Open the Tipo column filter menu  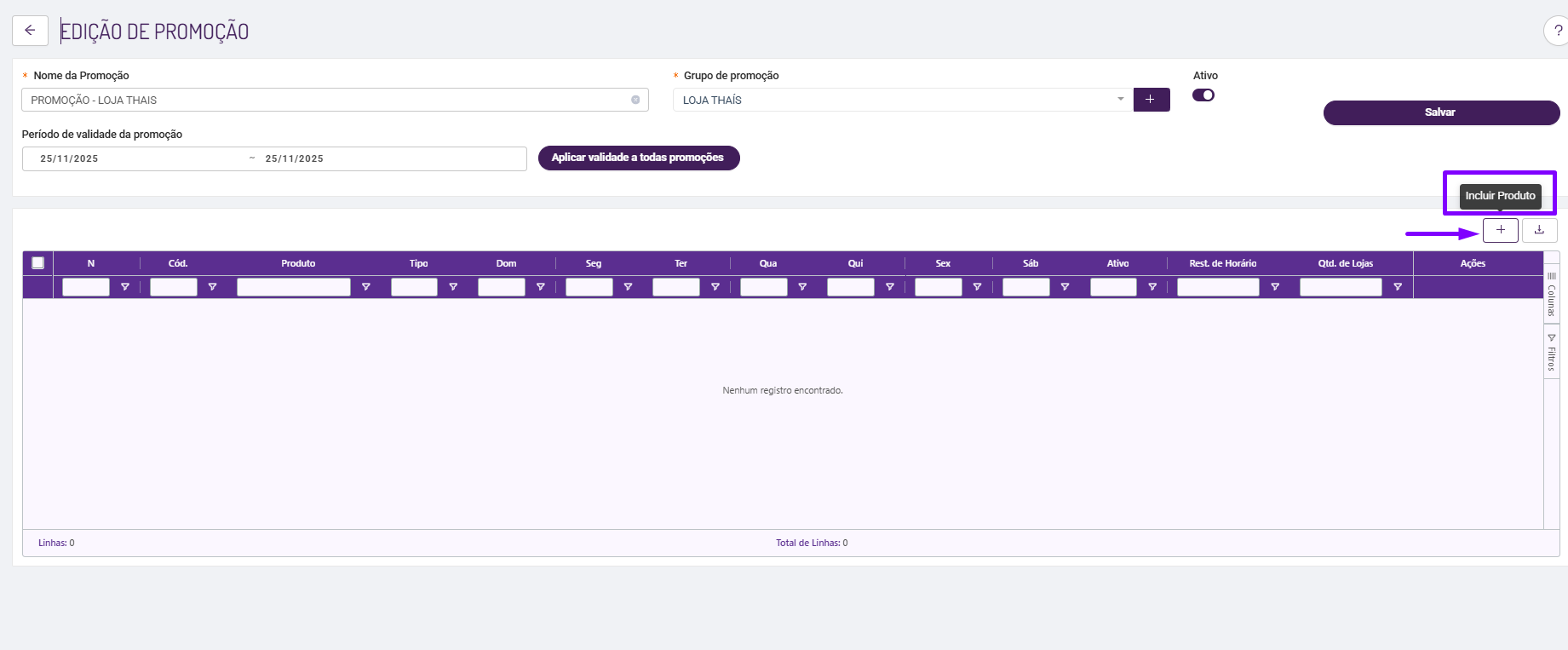tap(454, 287)
